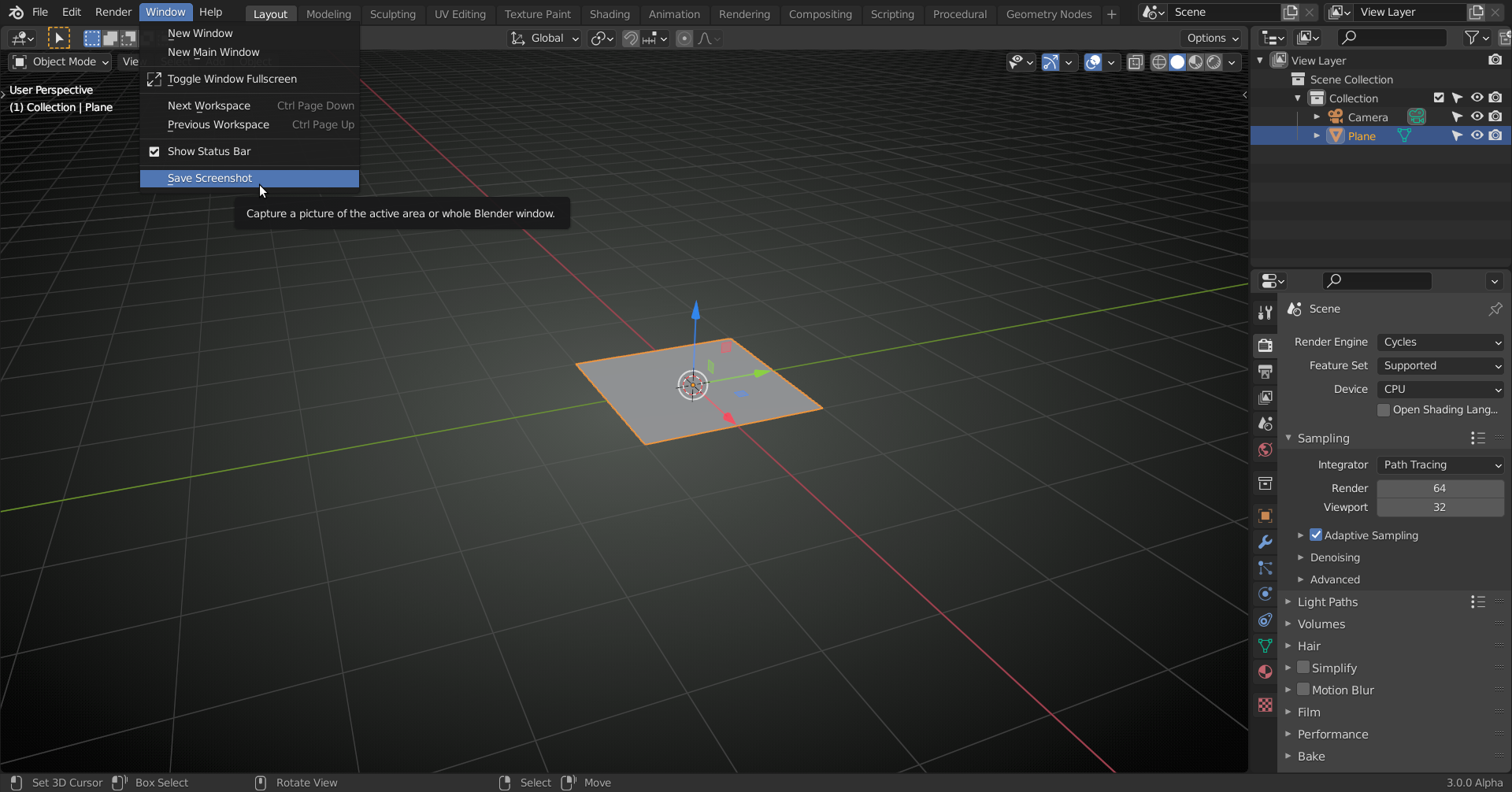Viewport: 1512px width, 792px height.
Task: Open the File menu
Action: click(40, 12)
